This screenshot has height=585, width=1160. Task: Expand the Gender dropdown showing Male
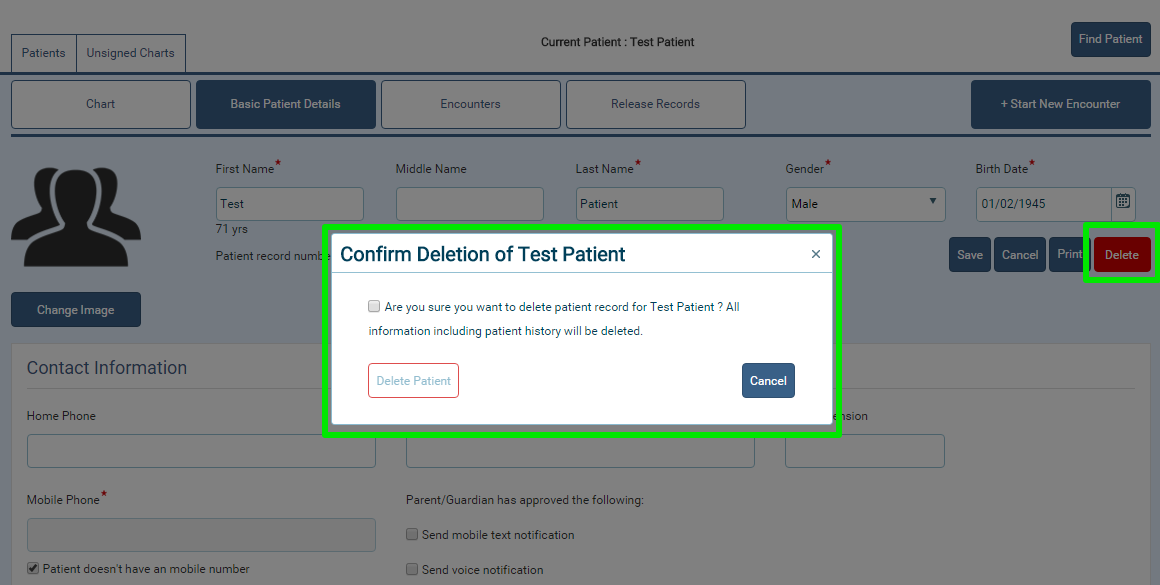pos(865,204)
